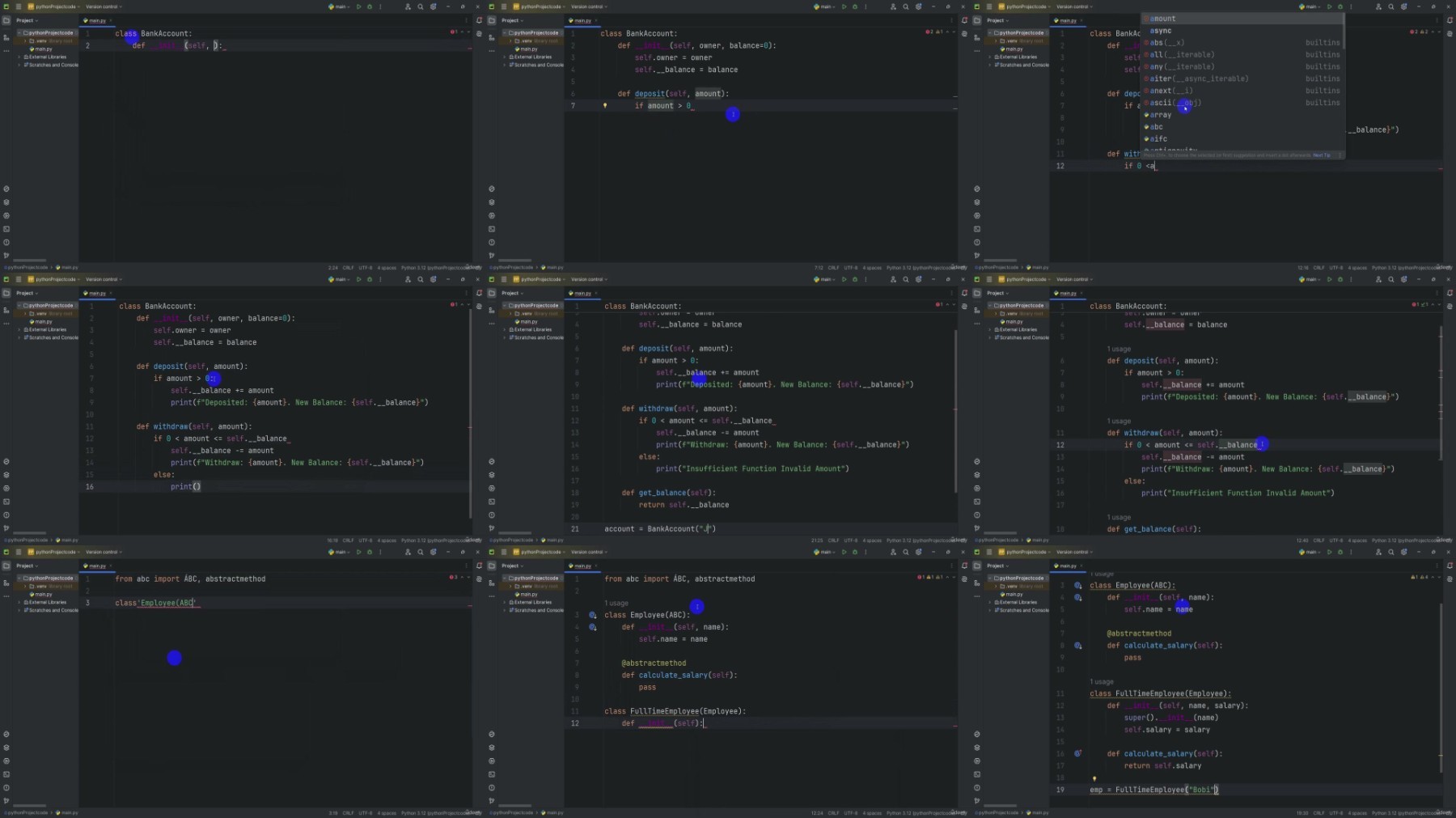Expand External Libraries in the center panel tree
1456x818 pixels.
coord(505,329)
